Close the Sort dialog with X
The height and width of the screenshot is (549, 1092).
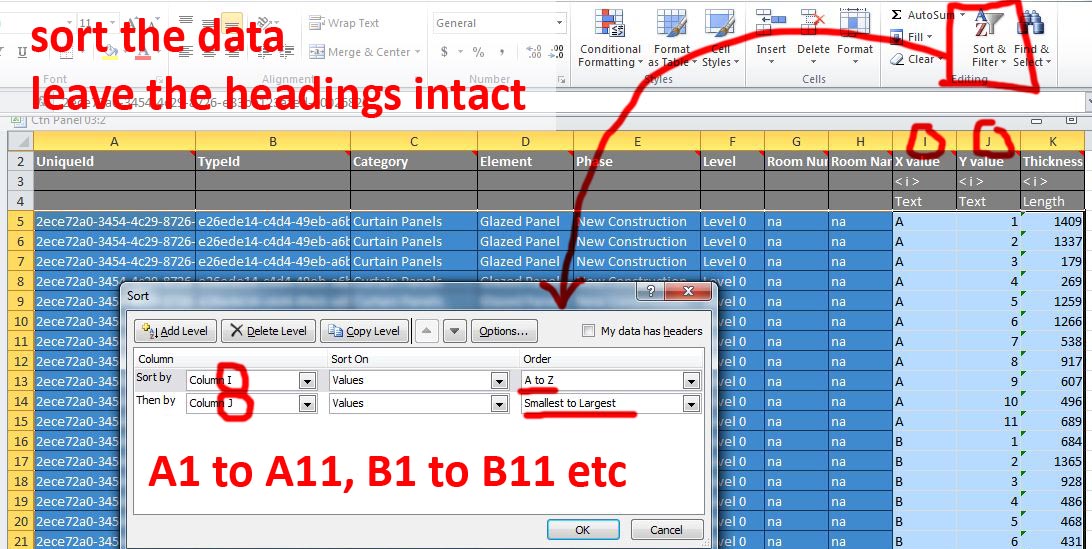pyautogui.click(x=688, y=291)
